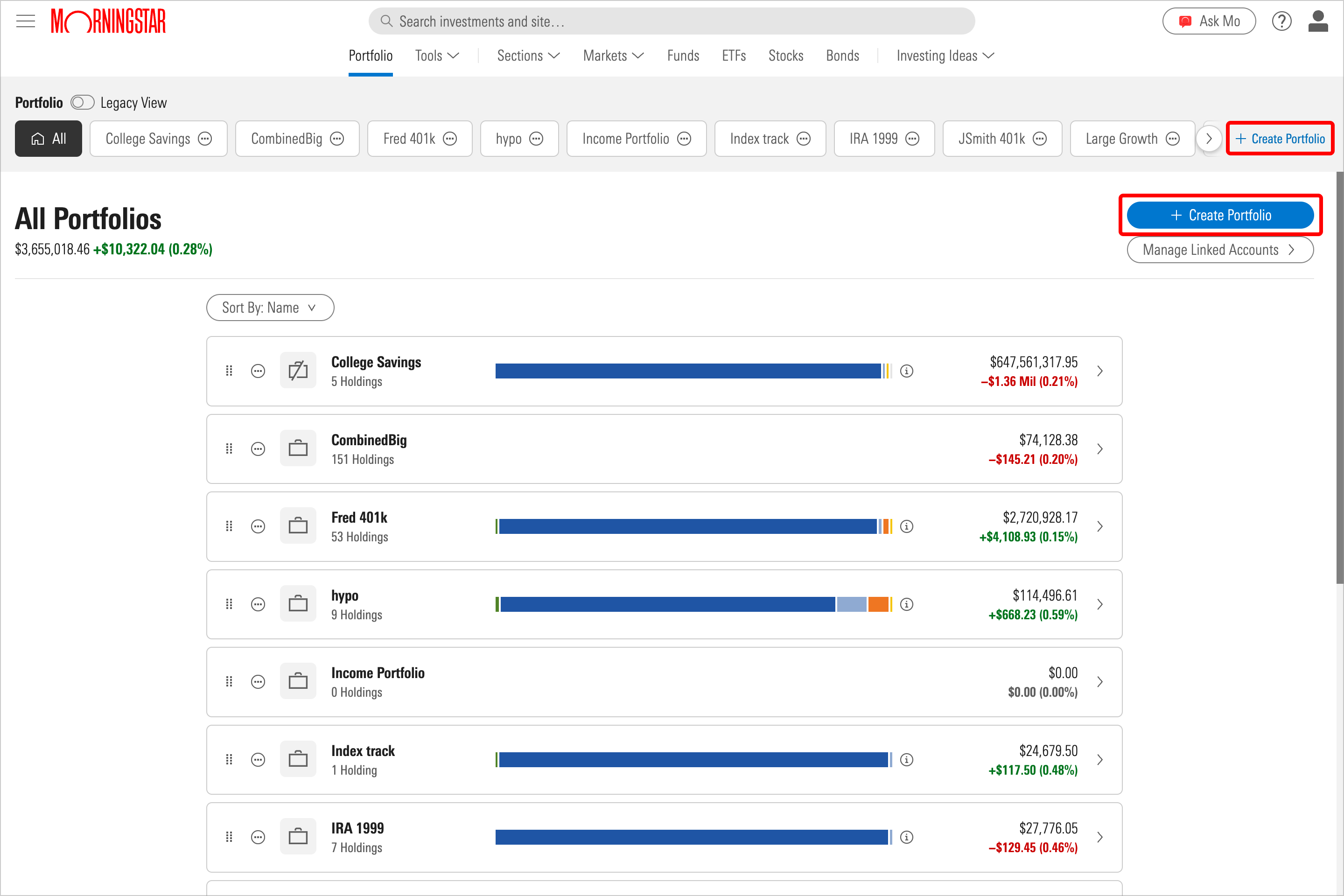The width and height of the screenshot is (1344, 896).
Task: Open options icon on CombinedBig chip
Action: click(337, 139)
